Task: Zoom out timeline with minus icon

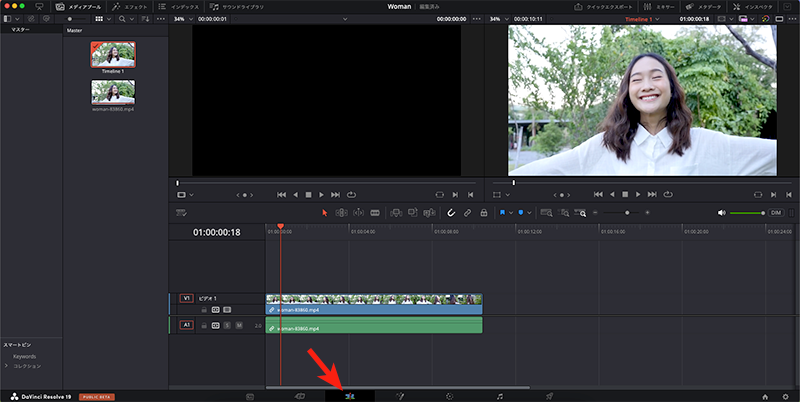Action: 595,213
